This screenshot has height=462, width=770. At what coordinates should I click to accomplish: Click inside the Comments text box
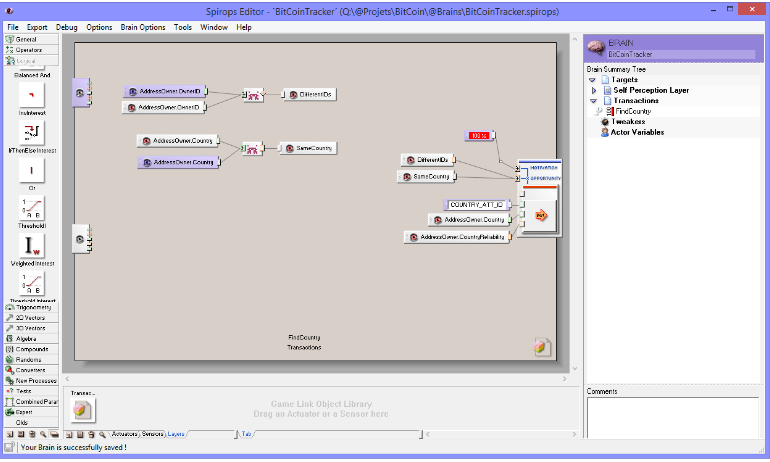(673, 418)
